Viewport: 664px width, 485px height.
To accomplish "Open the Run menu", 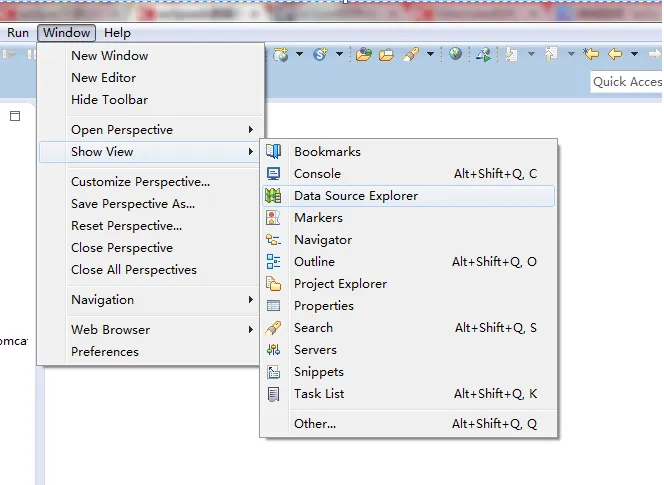I will pyautogui.click(x=18, y=33).
